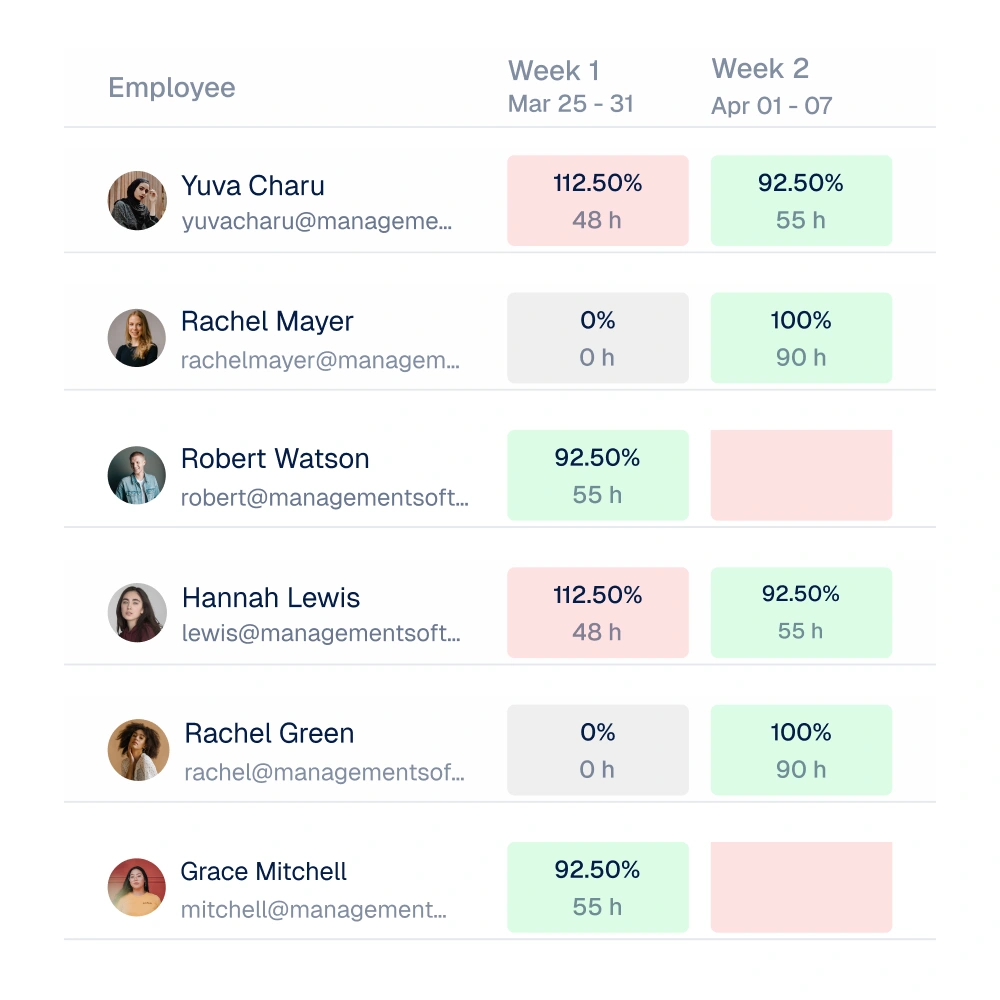The width and height of the screenshot is (1000, 1000).
Task: Open Rachel Mayer's profile photo
Action: coord(136,338)
